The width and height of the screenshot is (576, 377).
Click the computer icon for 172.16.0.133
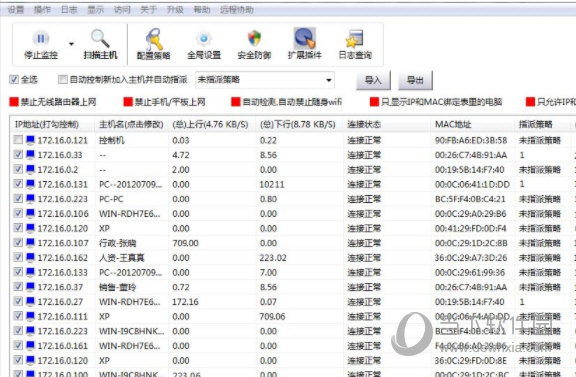click(x=30, y=272)
